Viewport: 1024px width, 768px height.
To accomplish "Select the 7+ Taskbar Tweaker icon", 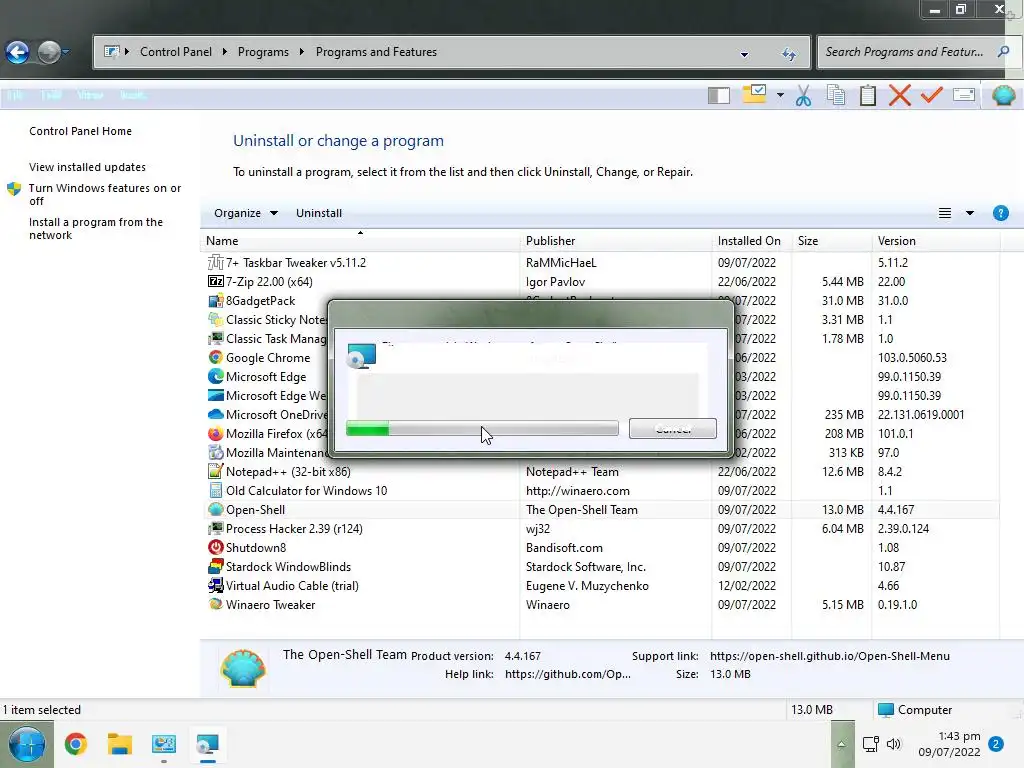I will point(216,263).
